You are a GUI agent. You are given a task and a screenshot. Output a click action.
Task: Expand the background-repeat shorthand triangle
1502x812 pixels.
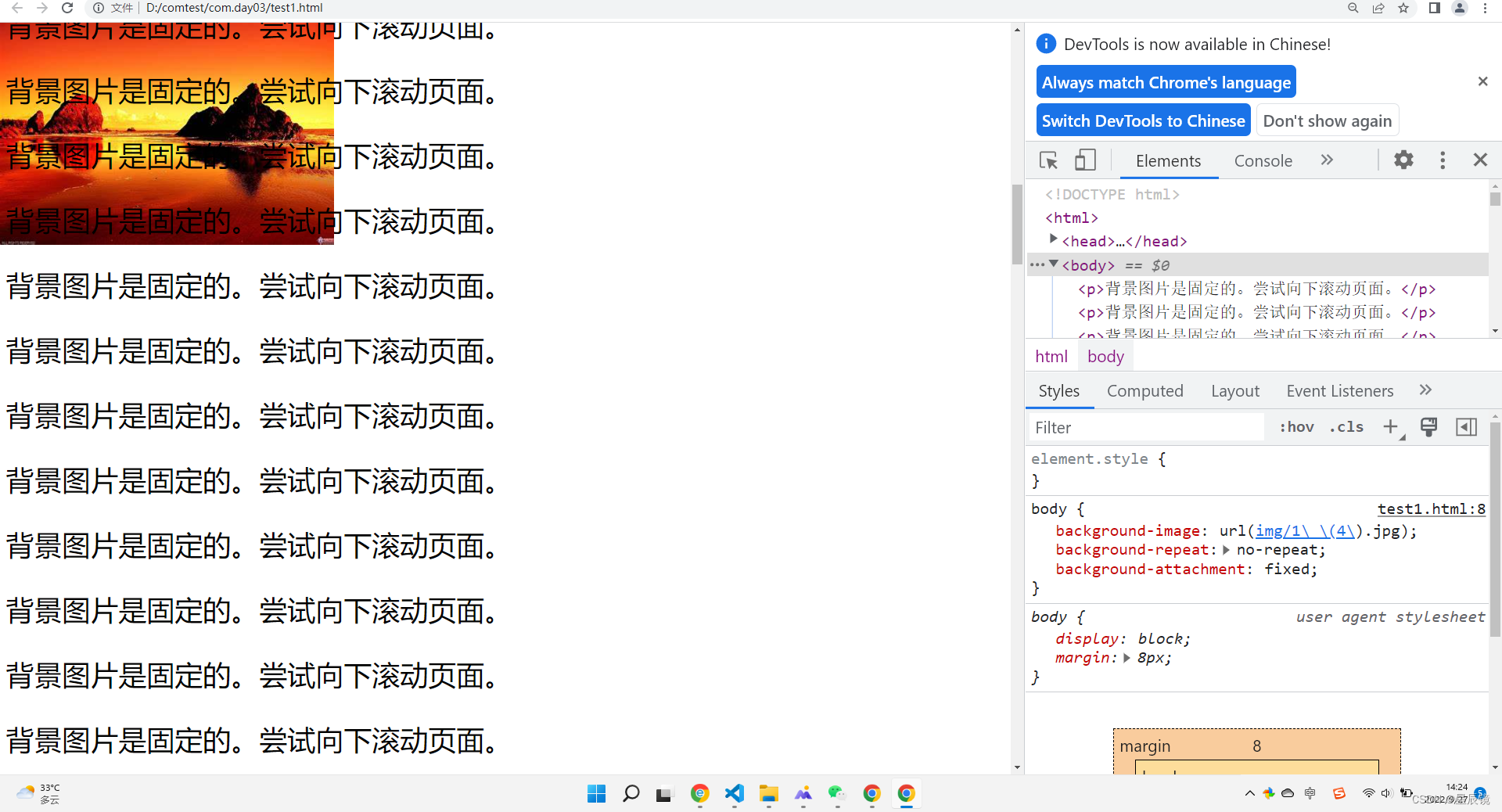[x=1226, y=550]
